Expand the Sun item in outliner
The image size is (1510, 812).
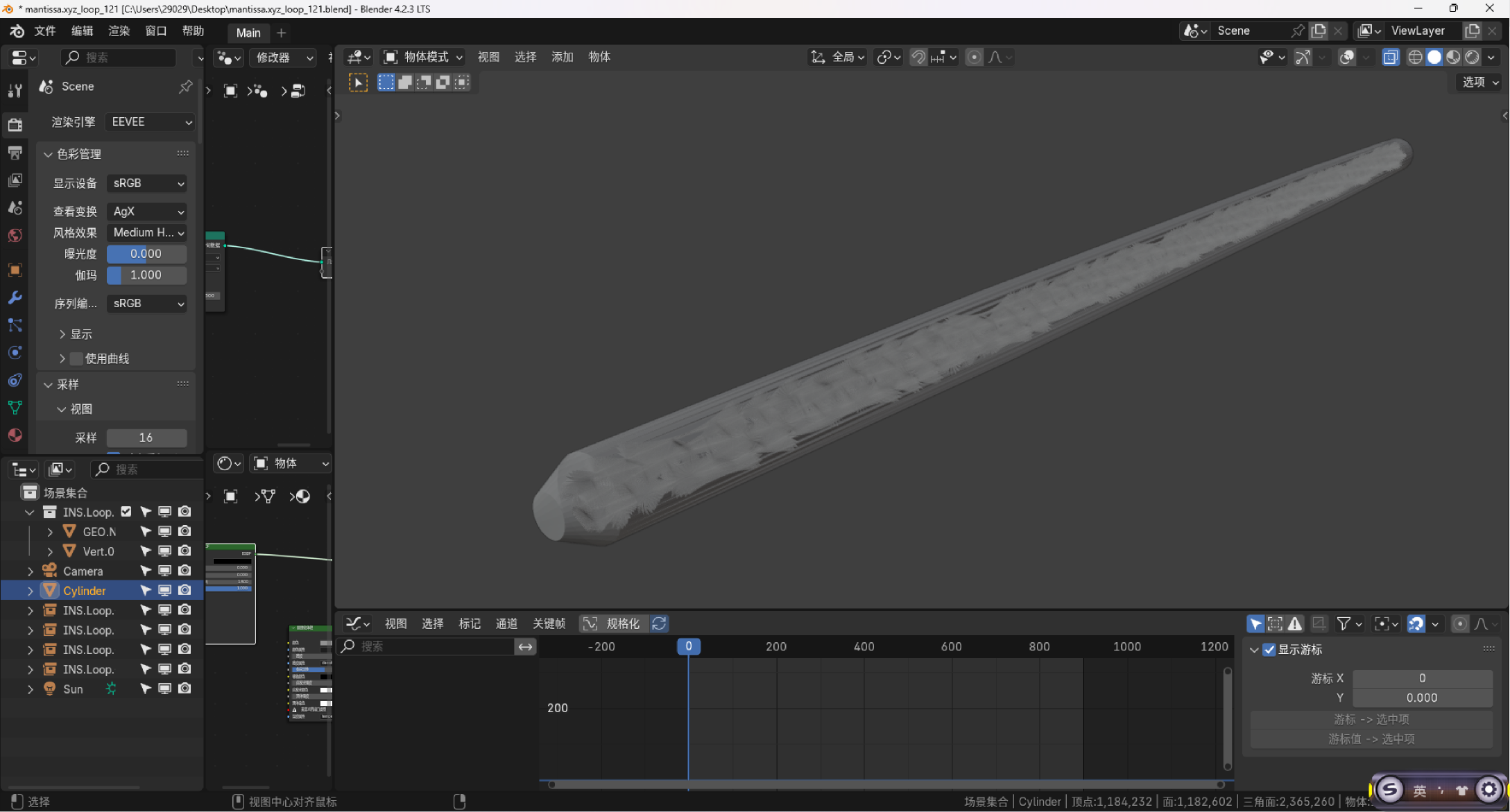[x=30, y=689]
